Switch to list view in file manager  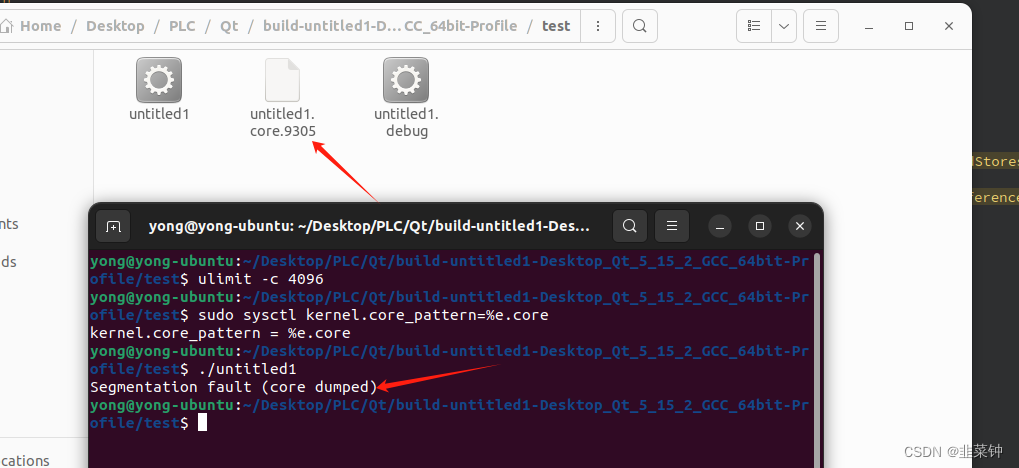pos(754,26)
